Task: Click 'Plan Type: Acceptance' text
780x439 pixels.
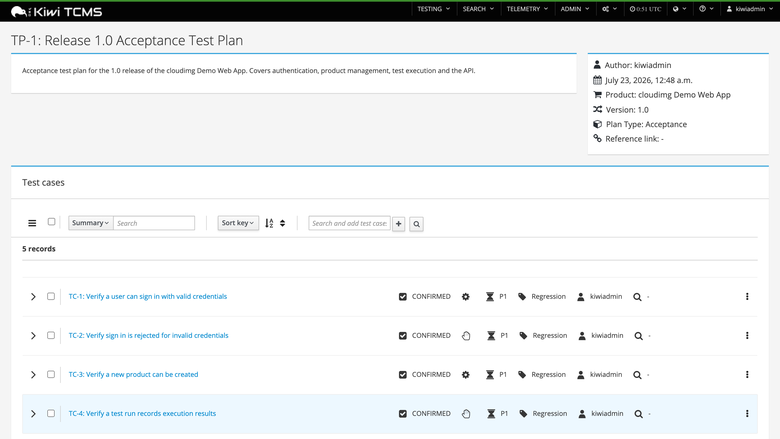Action: pos(646,124)
